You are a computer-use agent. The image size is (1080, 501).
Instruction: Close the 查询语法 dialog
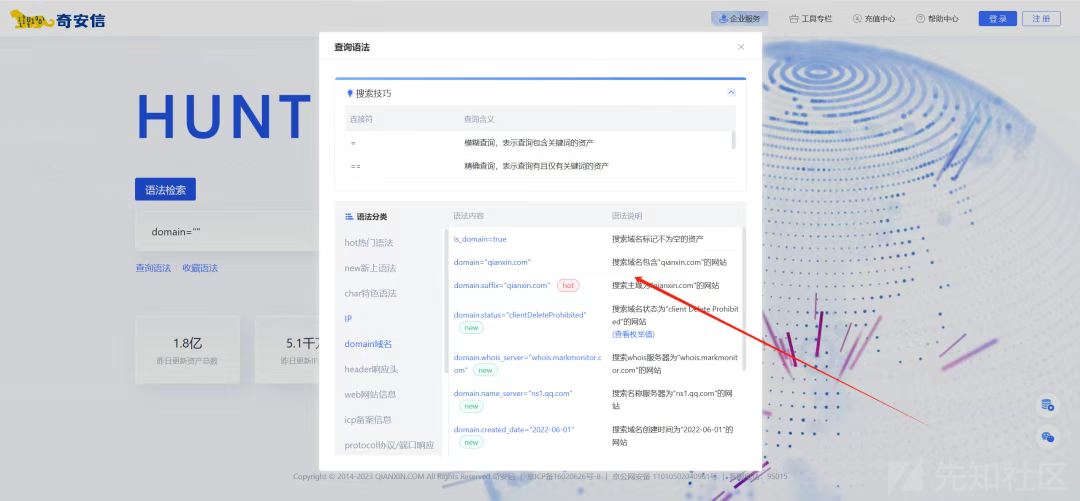(741, 47)
